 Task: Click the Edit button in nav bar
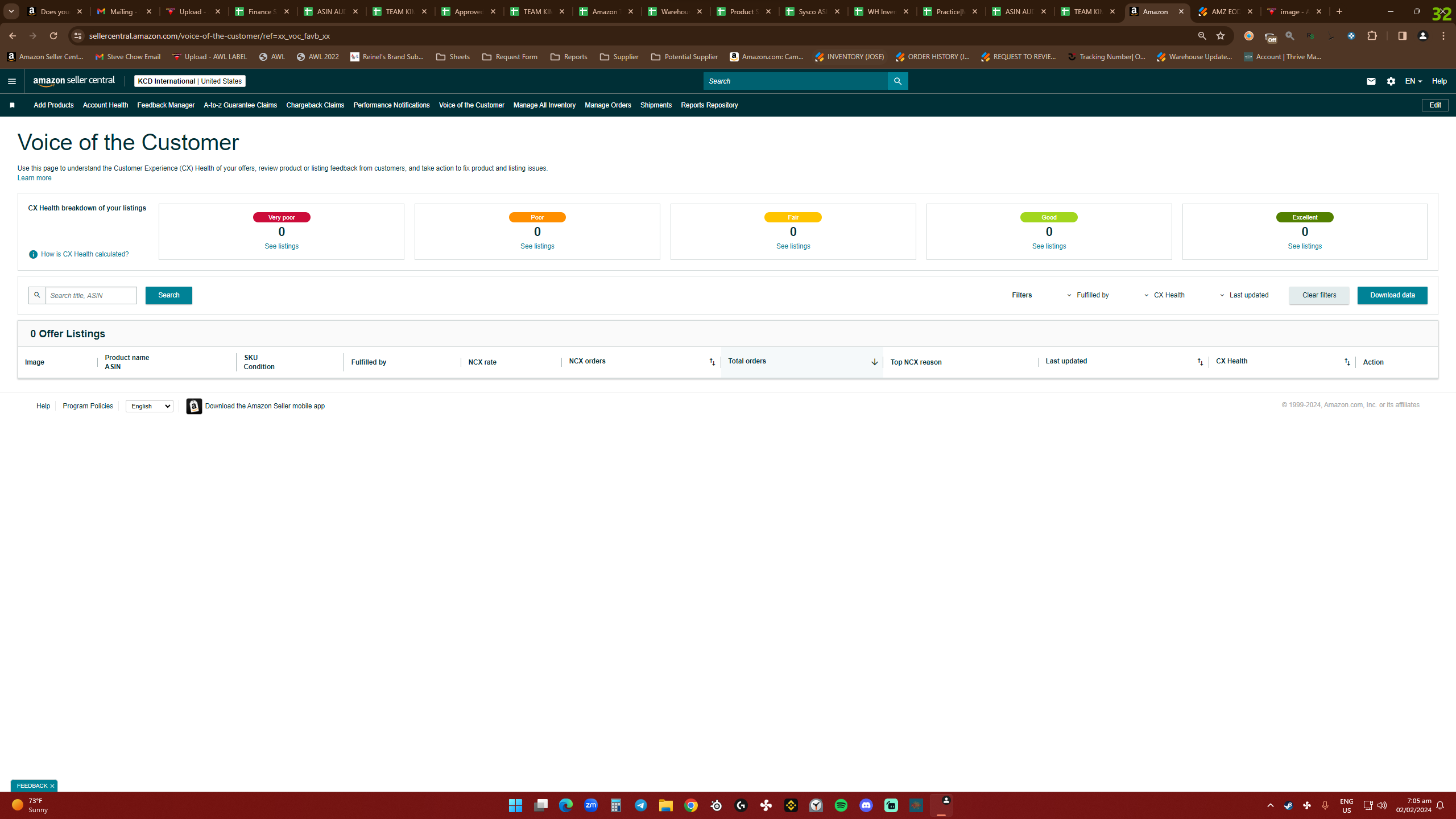coord(1435,105)
